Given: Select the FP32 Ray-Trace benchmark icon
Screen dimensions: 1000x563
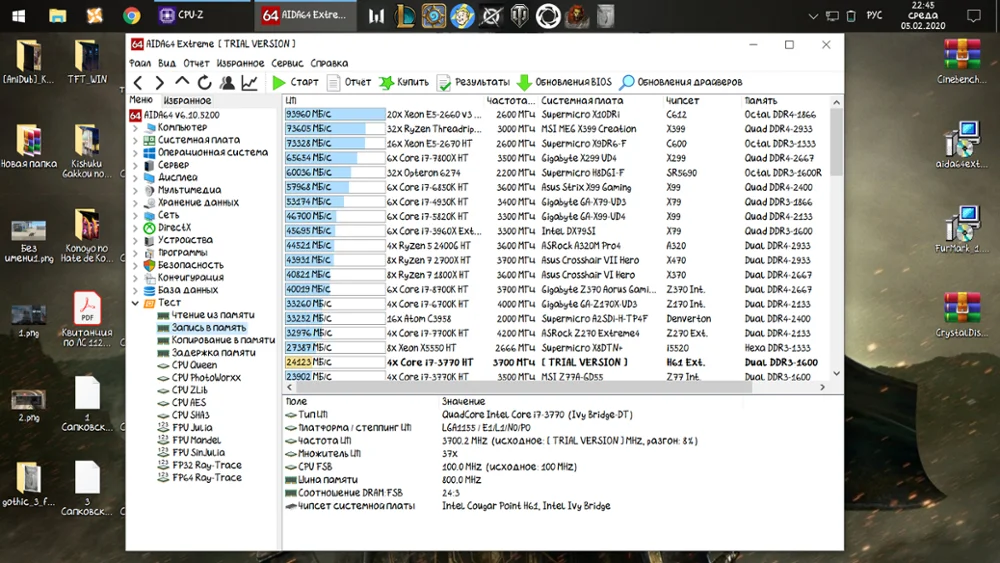Looking at the screenshot, I should pyautogui.click(x=163, y=465).
